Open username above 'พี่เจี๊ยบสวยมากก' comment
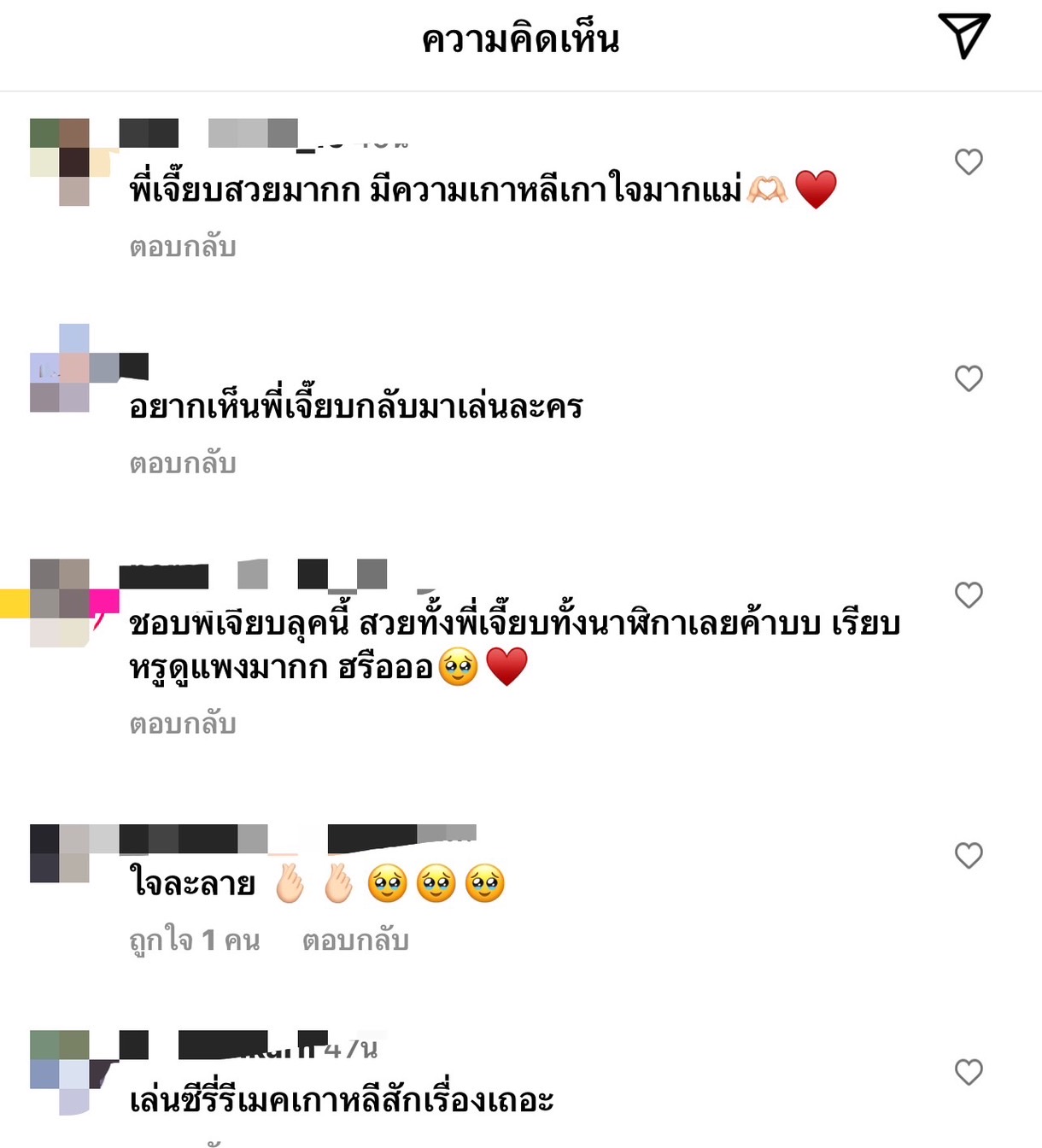 coord(208,134)
